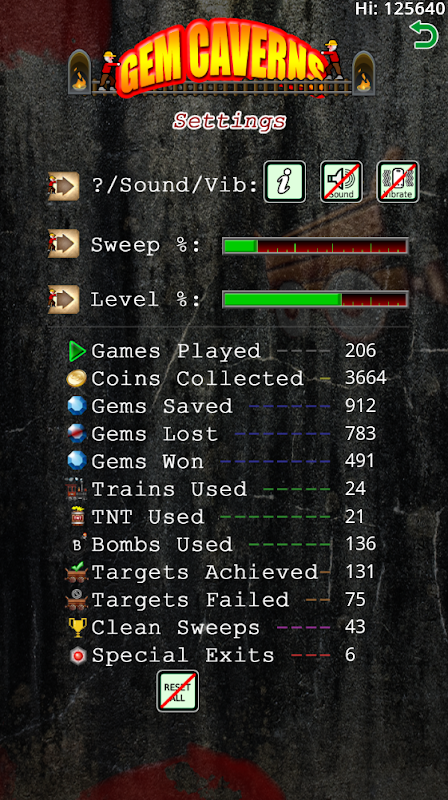
Task: Toggle the Sound mute button
Action: pyautogui.click(x=341, y=182)
